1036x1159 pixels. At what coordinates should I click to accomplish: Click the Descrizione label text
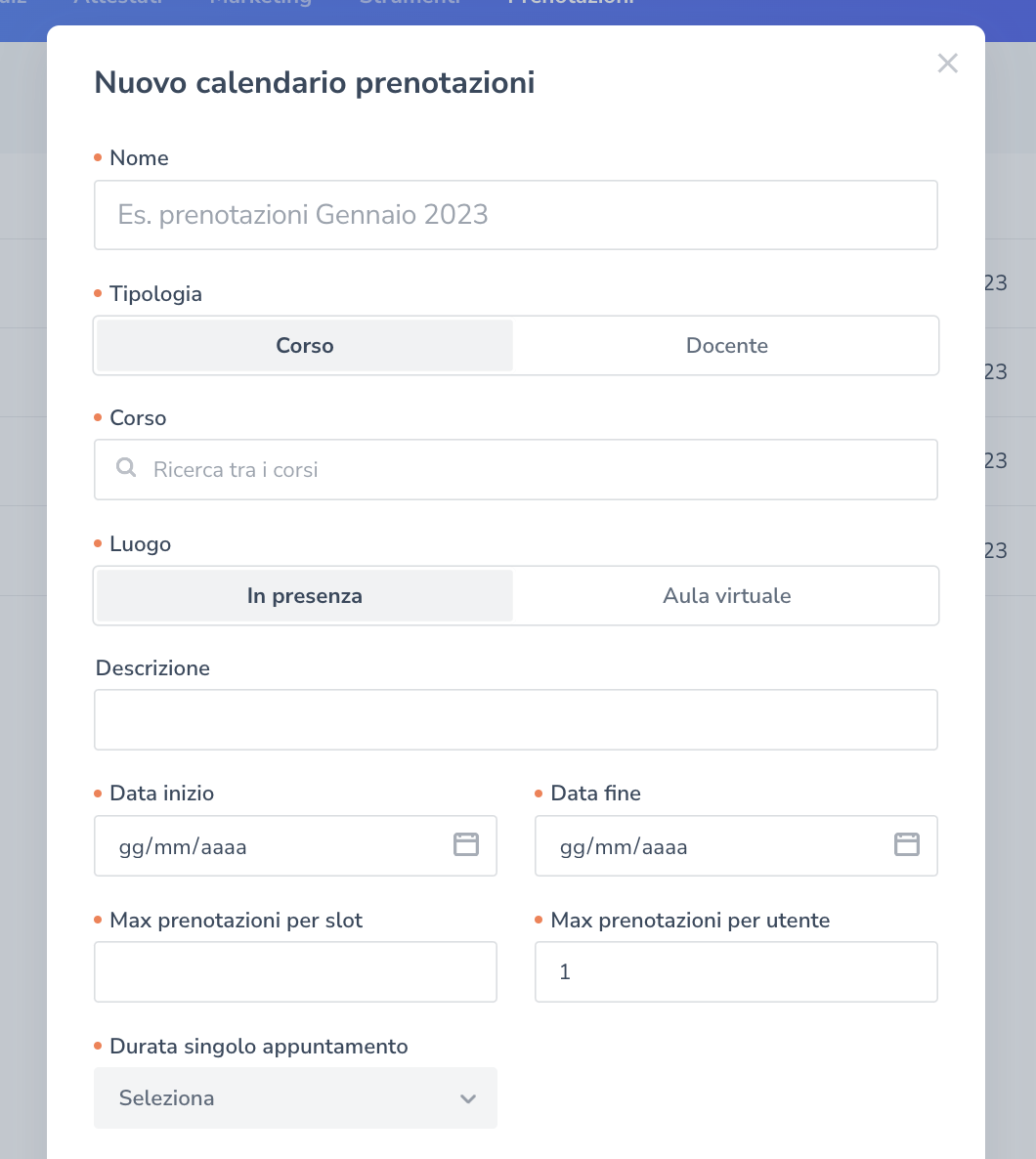152,668
